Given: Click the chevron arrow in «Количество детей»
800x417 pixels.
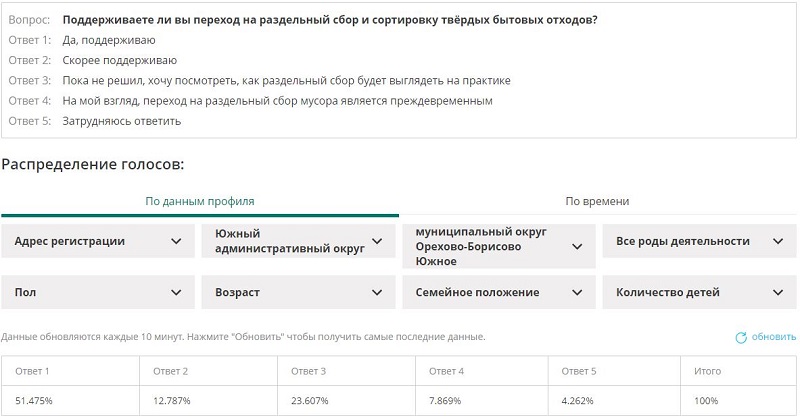Looking at the screenshot, I should 778,292.
